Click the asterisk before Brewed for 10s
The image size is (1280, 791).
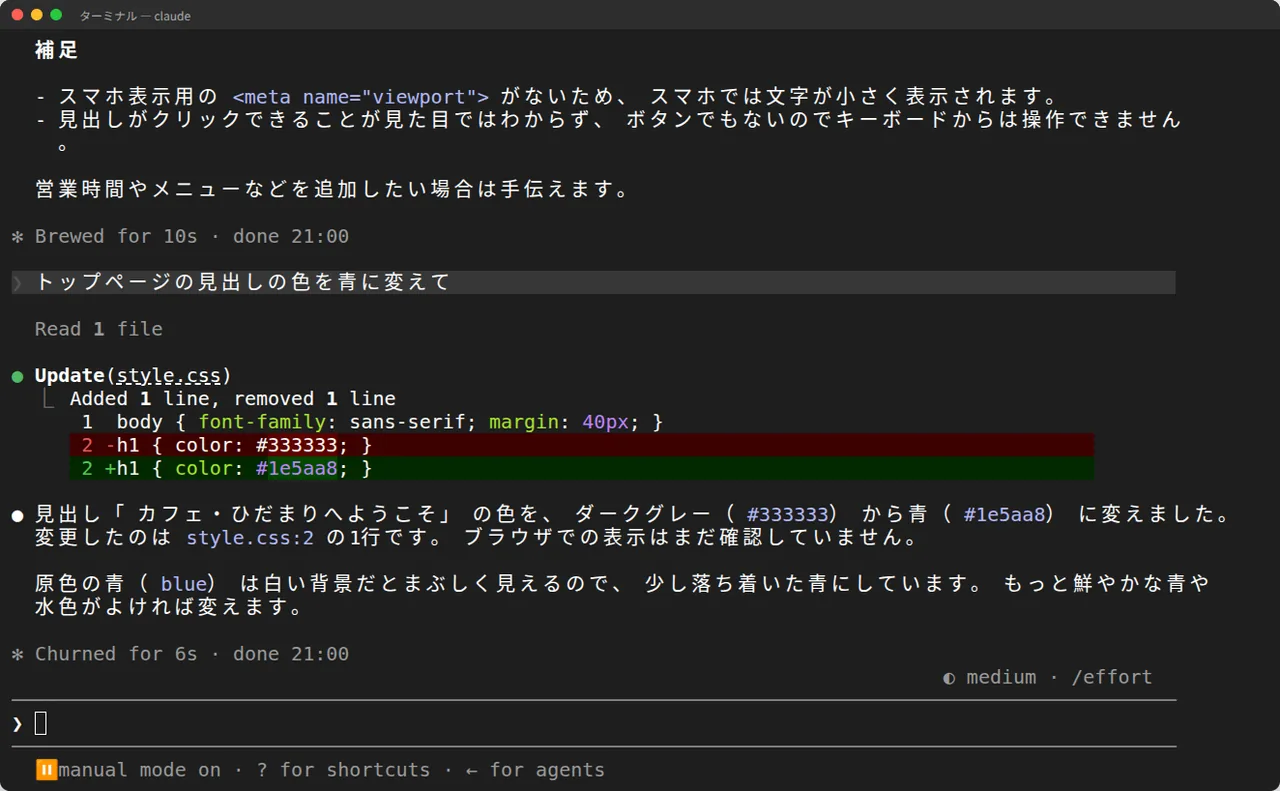(17, 237)
